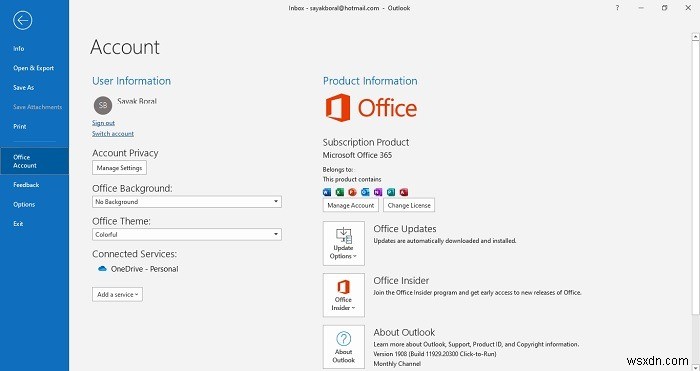
Task: Click the Product Information heading
Action: (370, 81)
